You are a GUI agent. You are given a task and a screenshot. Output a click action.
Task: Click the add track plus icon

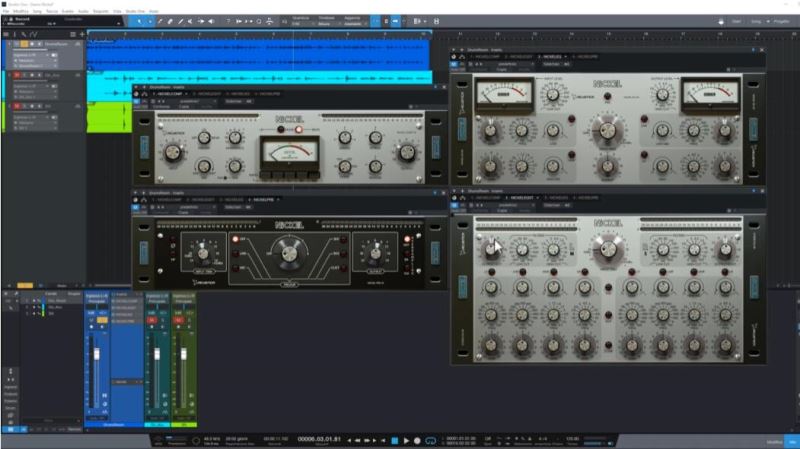tap(82, 34)
